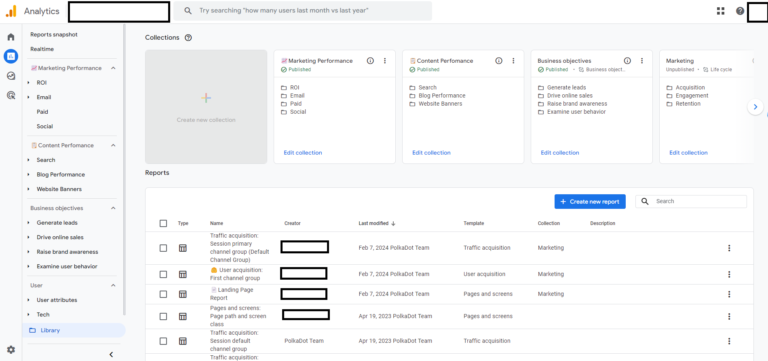The width and height of the screenshot is (768, 361).
Task: Expand ROI topic in sidebar
Action: (x=28, y=83)
